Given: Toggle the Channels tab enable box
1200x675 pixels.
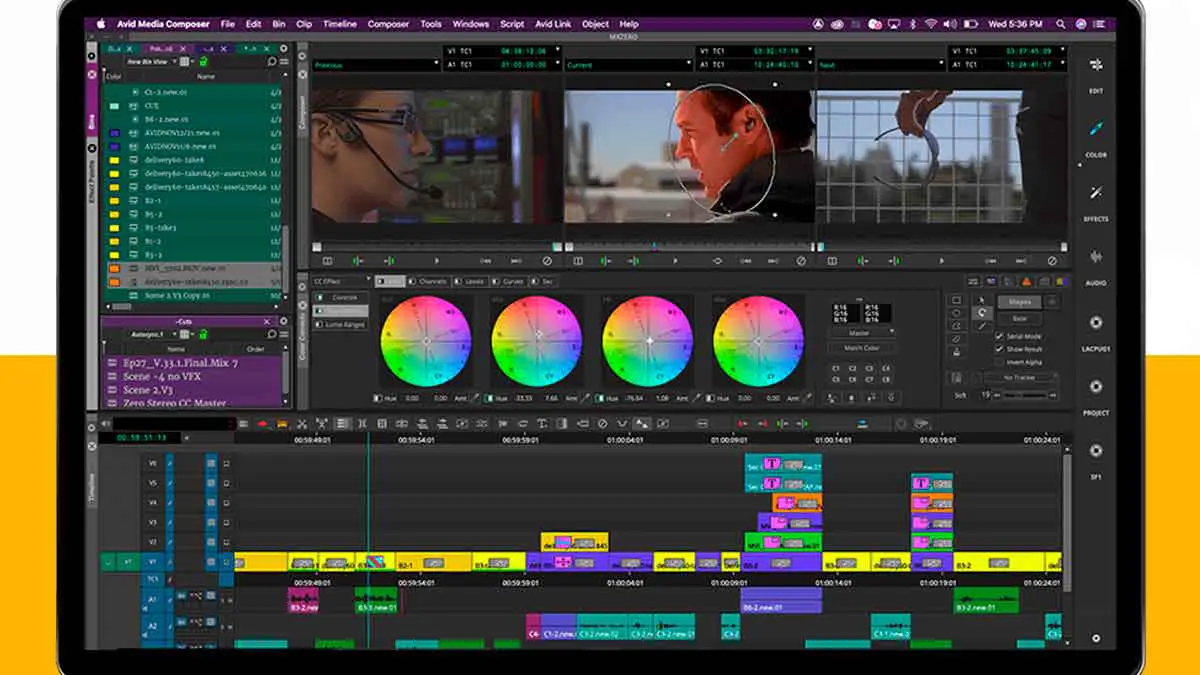Looking at the screenshot, I should 414,282.
